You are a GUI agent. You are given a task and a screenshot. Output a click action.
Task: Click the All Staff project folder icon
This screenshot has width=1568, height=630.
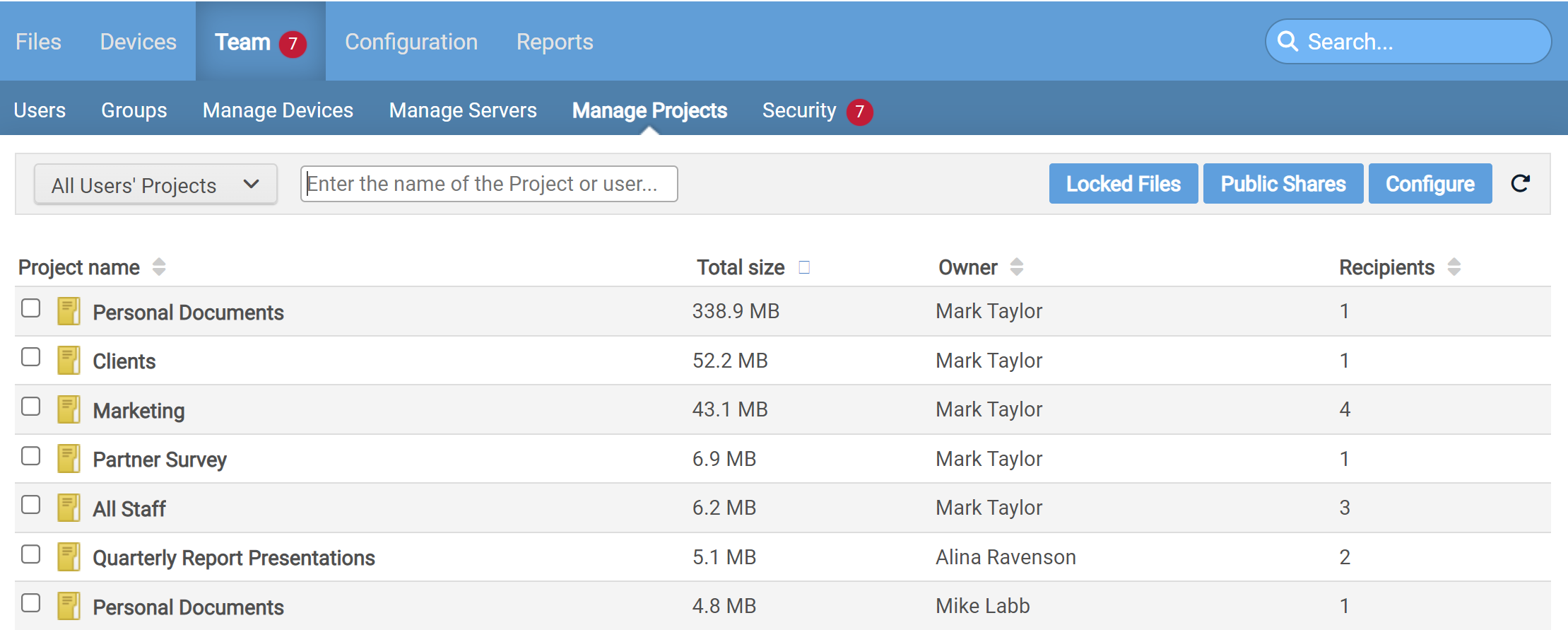click(69, 508)
